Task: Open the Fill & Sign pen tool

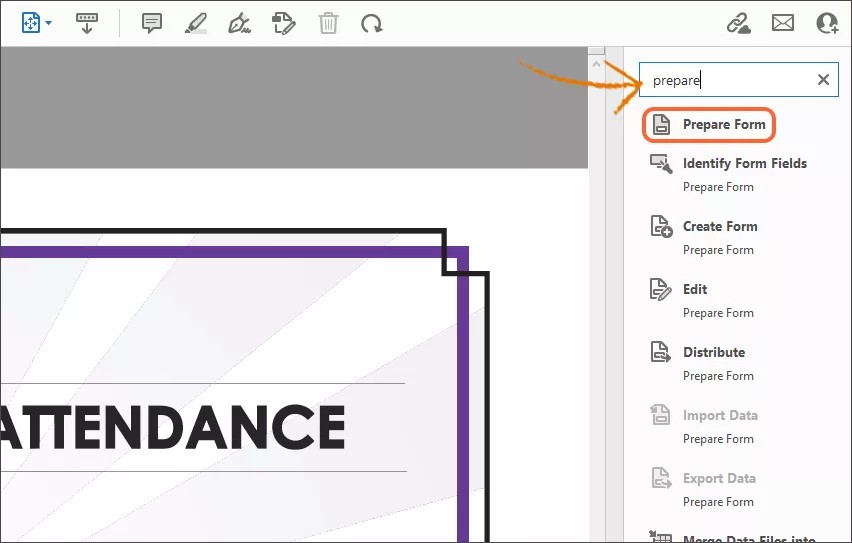Action: pyautogui.click(x=239, y=22)
